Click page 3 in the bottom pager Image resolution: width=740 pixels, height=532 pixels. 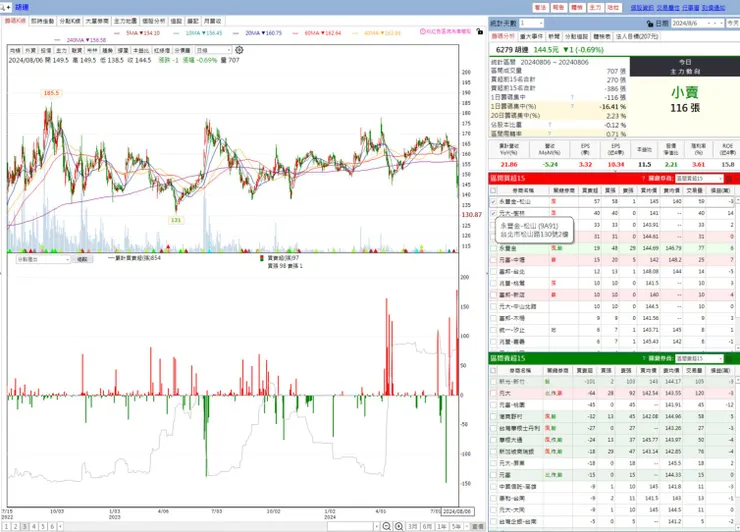coord(25,526)
